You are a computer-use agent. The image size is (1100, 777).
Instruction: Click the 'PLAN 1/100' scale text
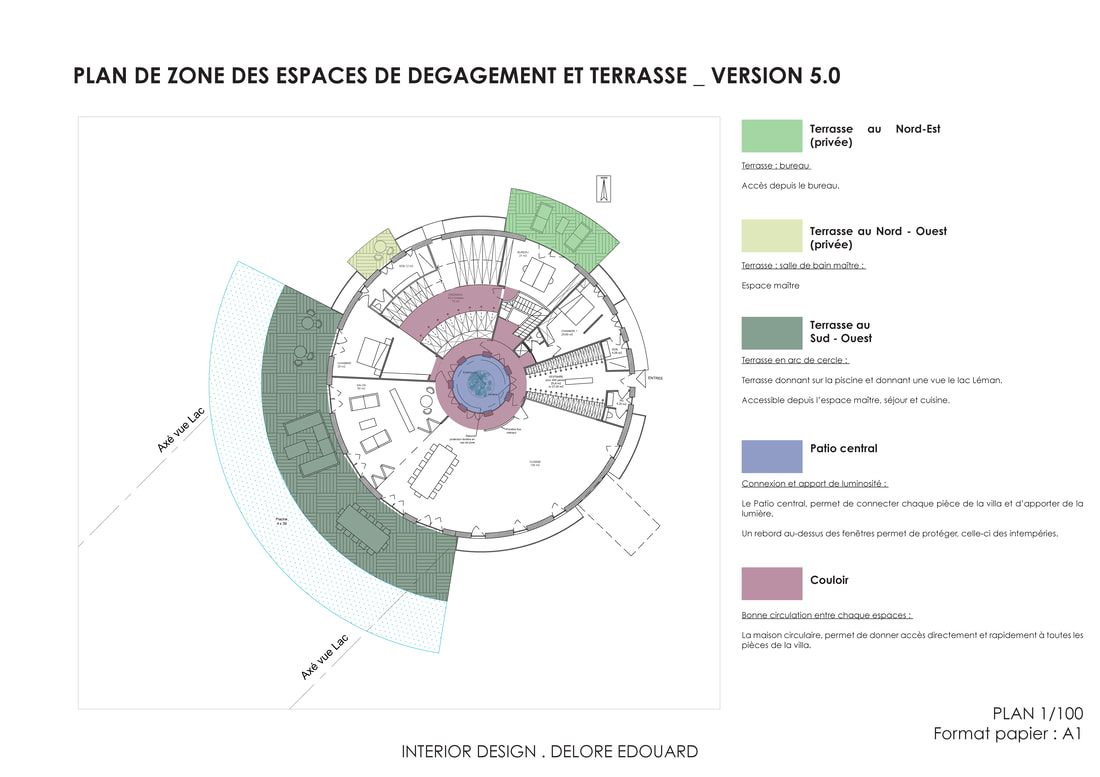pyautogui.click(x=1037, y=714)
